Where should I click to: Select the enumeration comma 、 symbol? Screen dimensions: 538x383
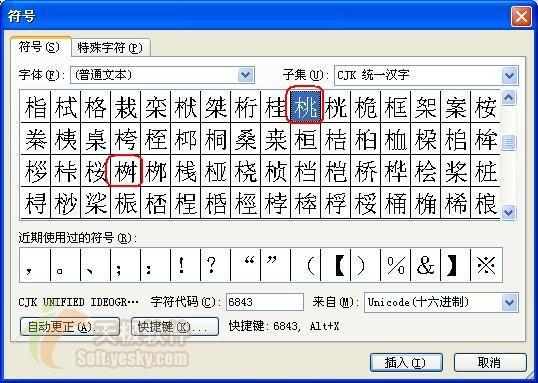(95, 265)
